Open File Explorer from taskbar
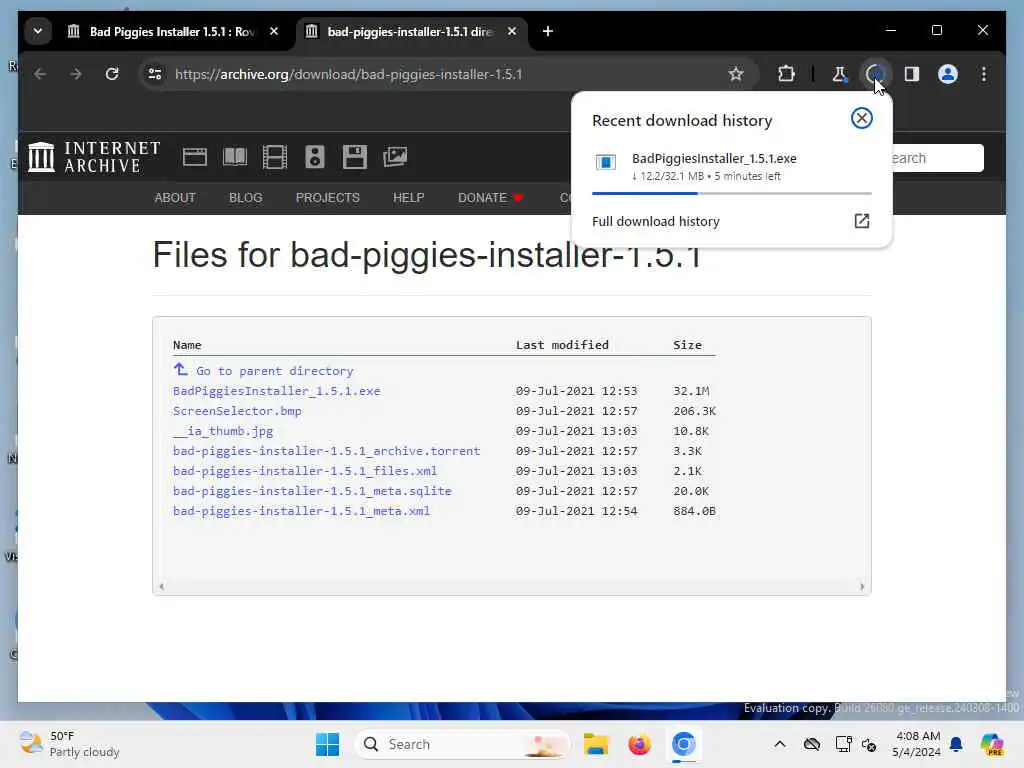The width and height of the screenshot is (1024, 768). point(596,744)
